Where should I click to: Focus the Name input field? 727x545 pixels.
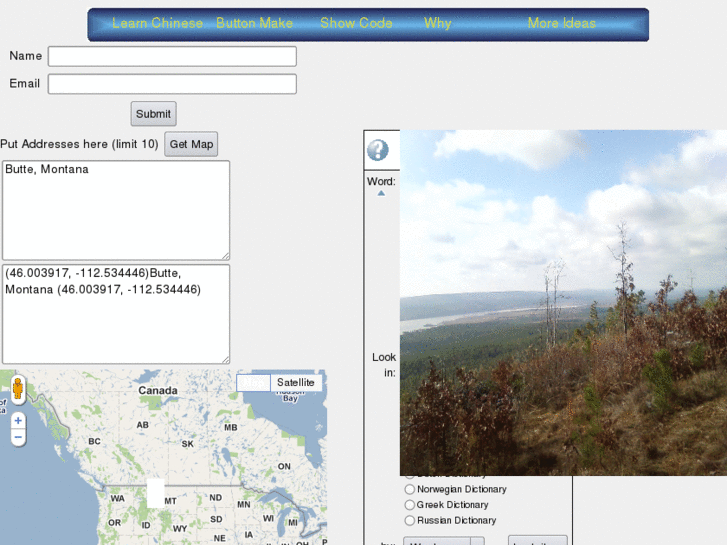coord(172,56)
